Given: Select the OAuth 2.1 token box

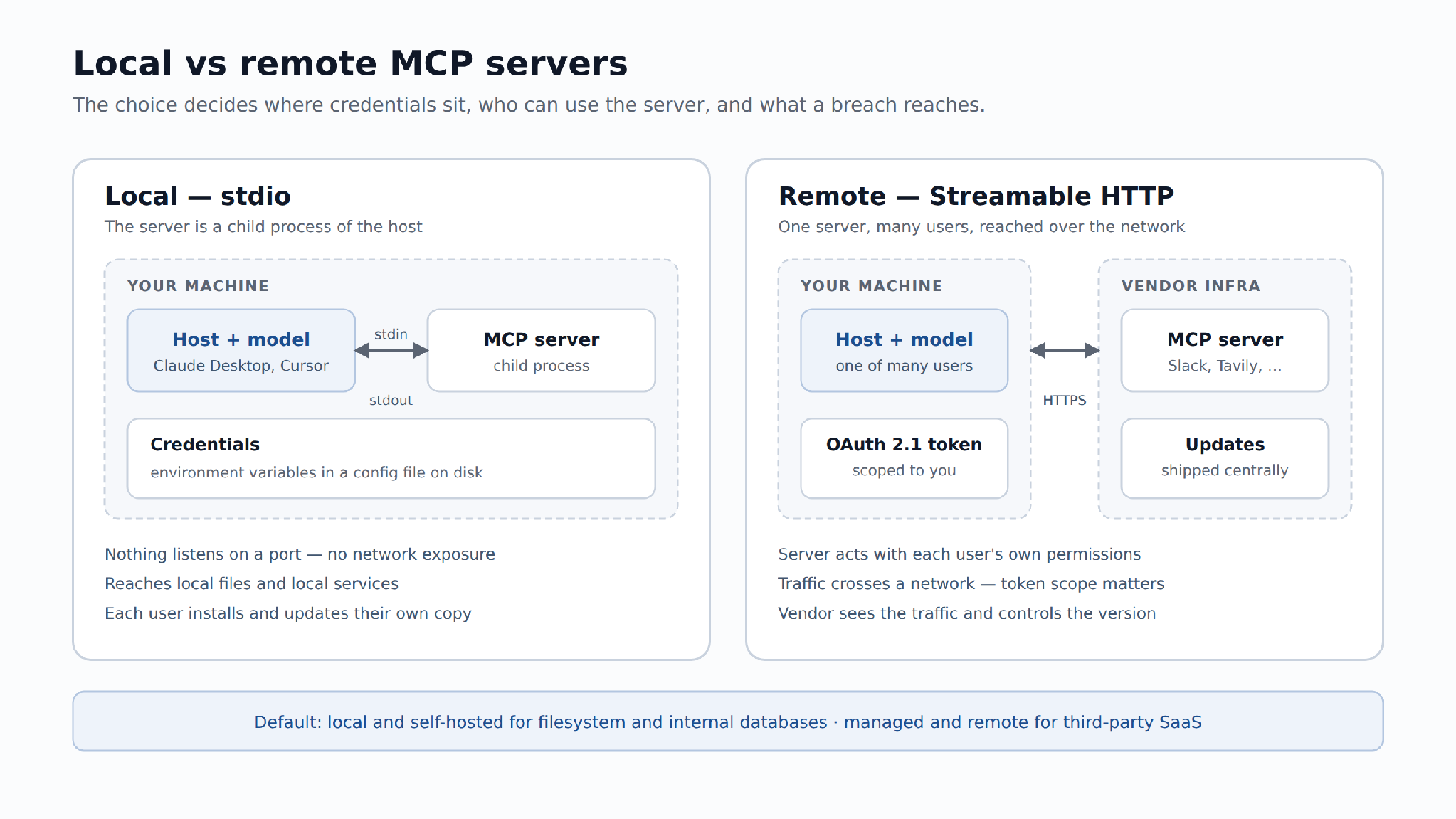Looking at the screenshot, I should (904, 458).
